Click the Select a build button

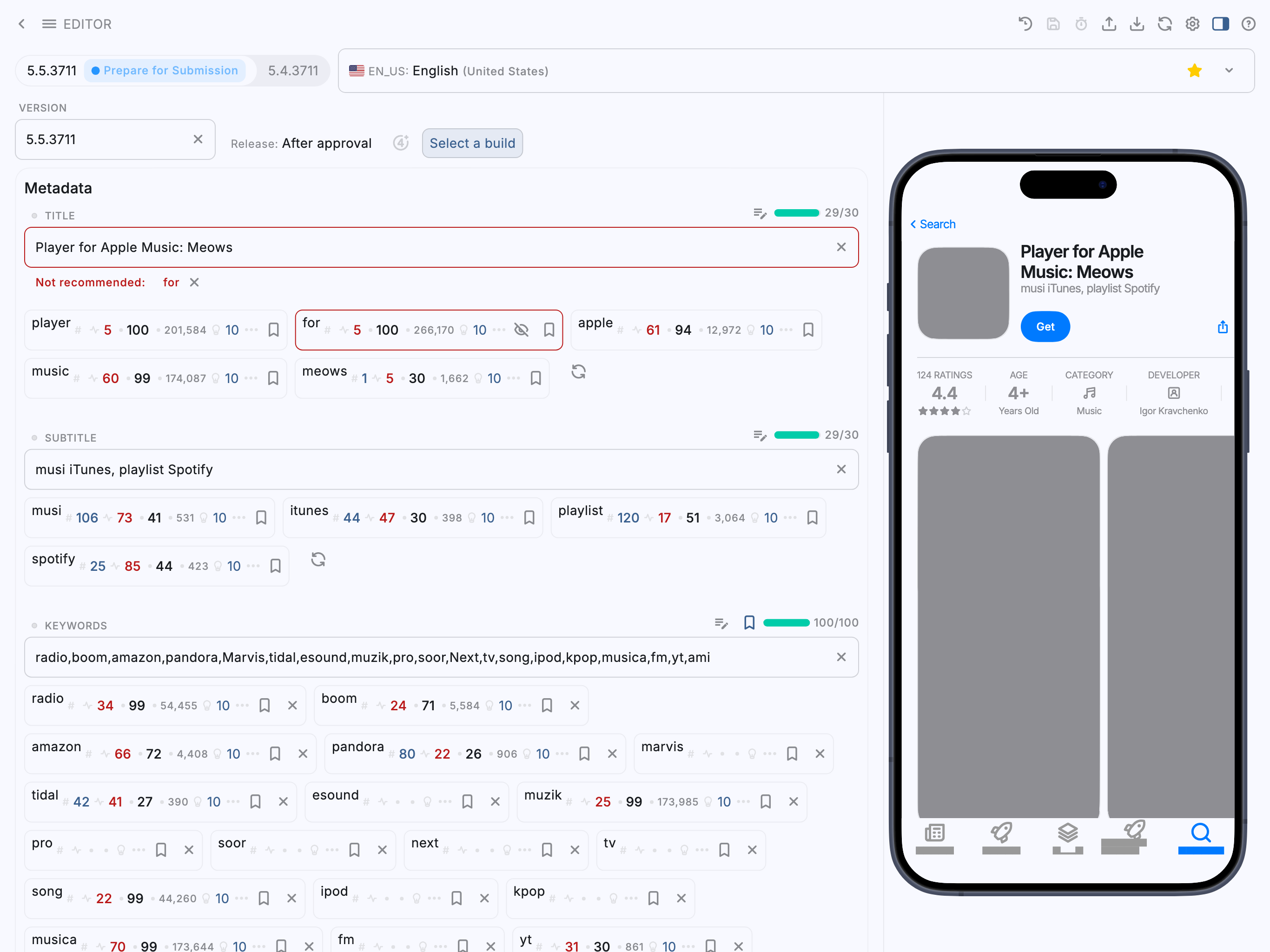click(472, 143)
